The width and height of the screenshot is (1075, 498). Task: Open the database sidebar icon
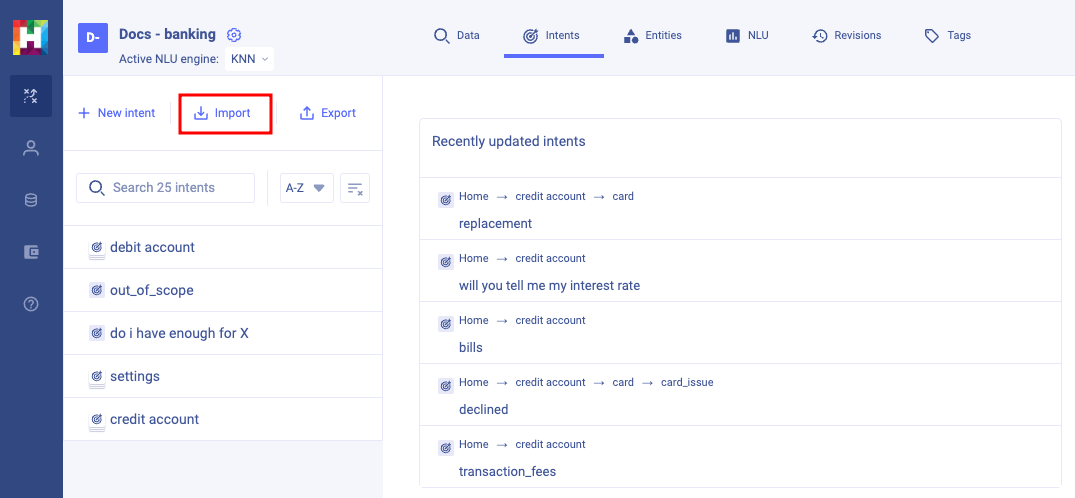(x=31, y=200)
